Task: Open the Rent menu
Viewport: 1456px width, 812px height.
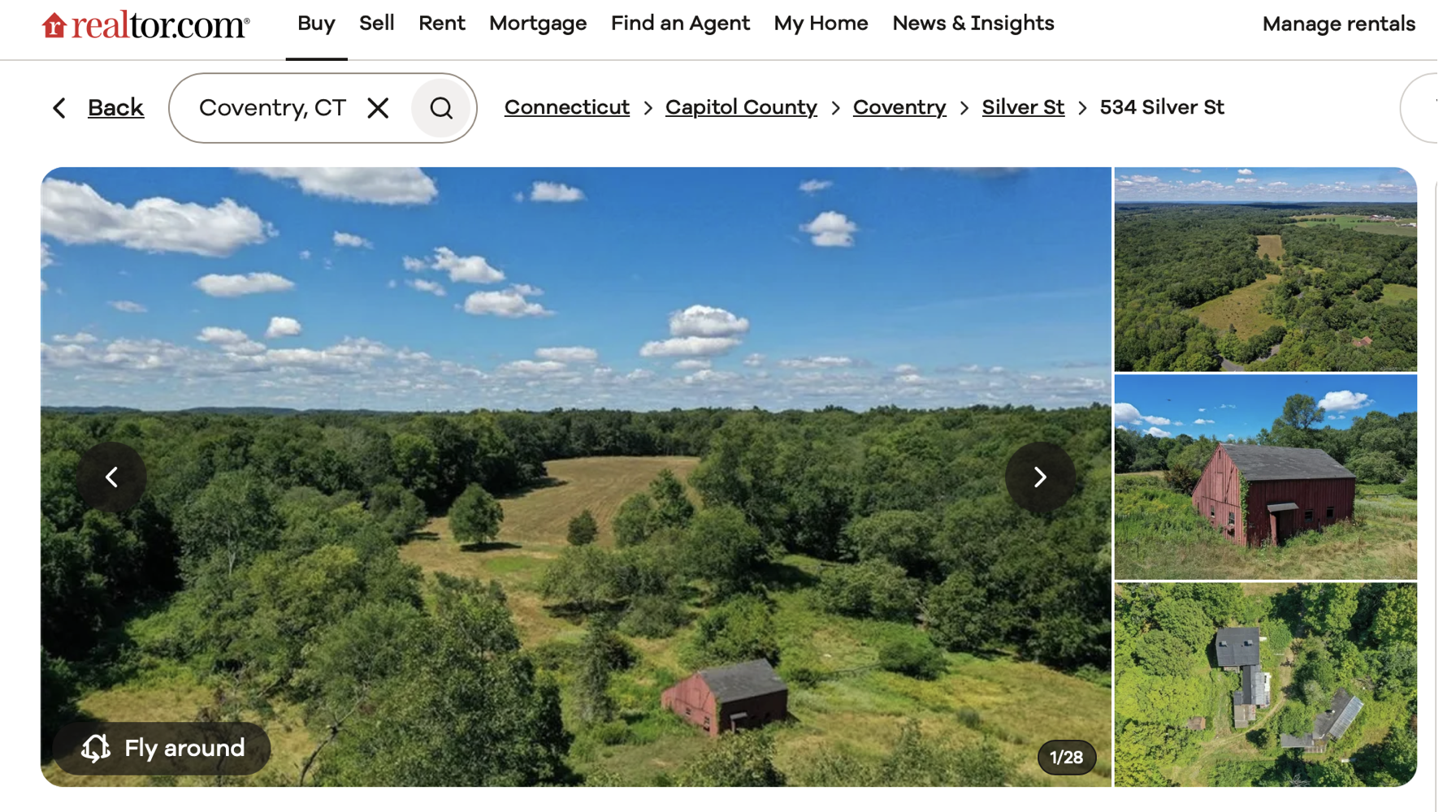Action: point(442,24)
